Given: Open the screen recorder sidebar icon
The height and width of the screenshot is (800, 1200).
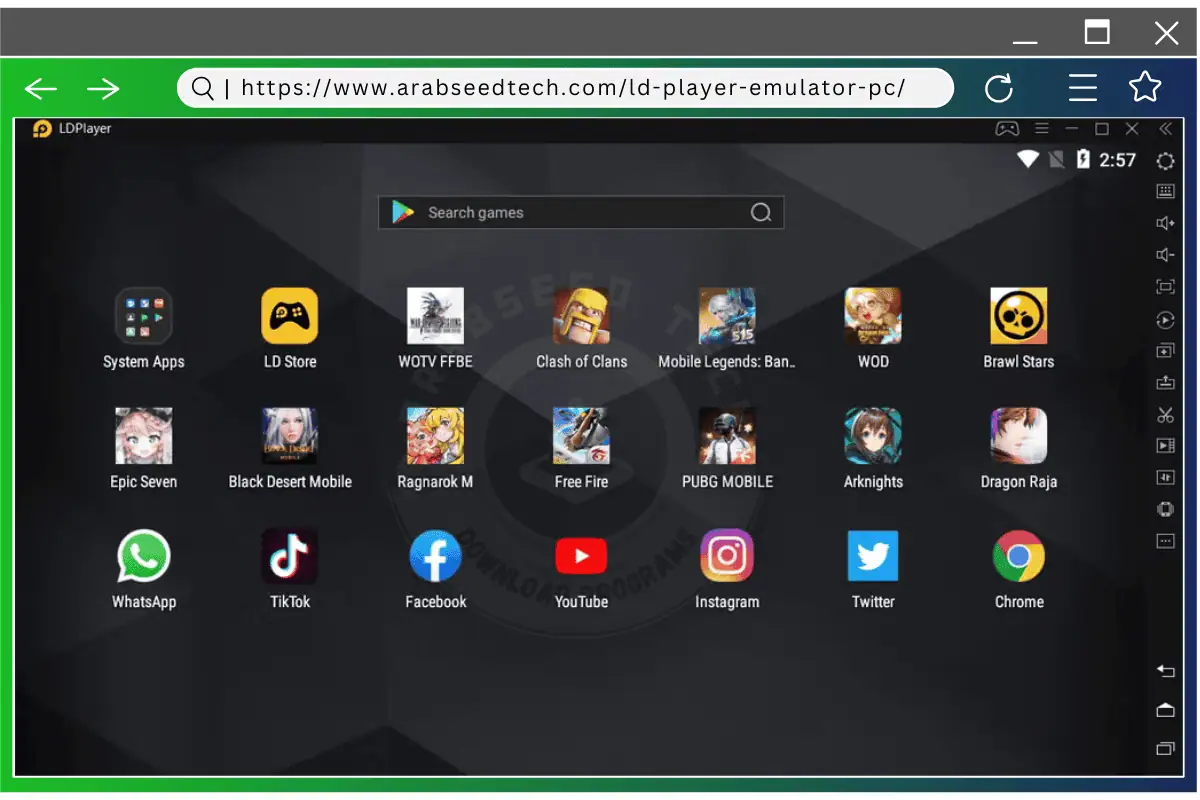Looking at the screenshot, I should coord(1166,445).
